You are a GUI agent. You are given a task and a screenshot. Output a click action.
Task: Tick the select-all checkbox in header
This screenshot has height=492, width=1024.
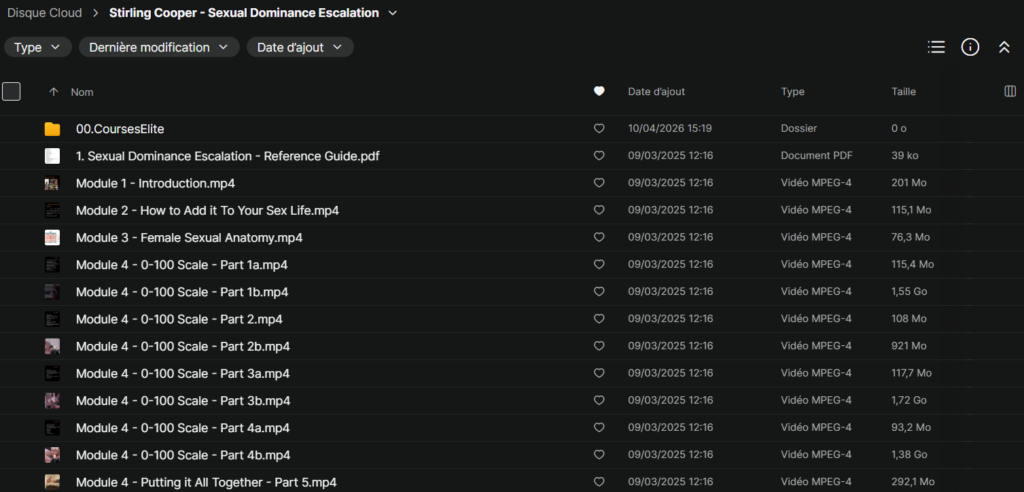pyautogui.click(x=11, y=91)
